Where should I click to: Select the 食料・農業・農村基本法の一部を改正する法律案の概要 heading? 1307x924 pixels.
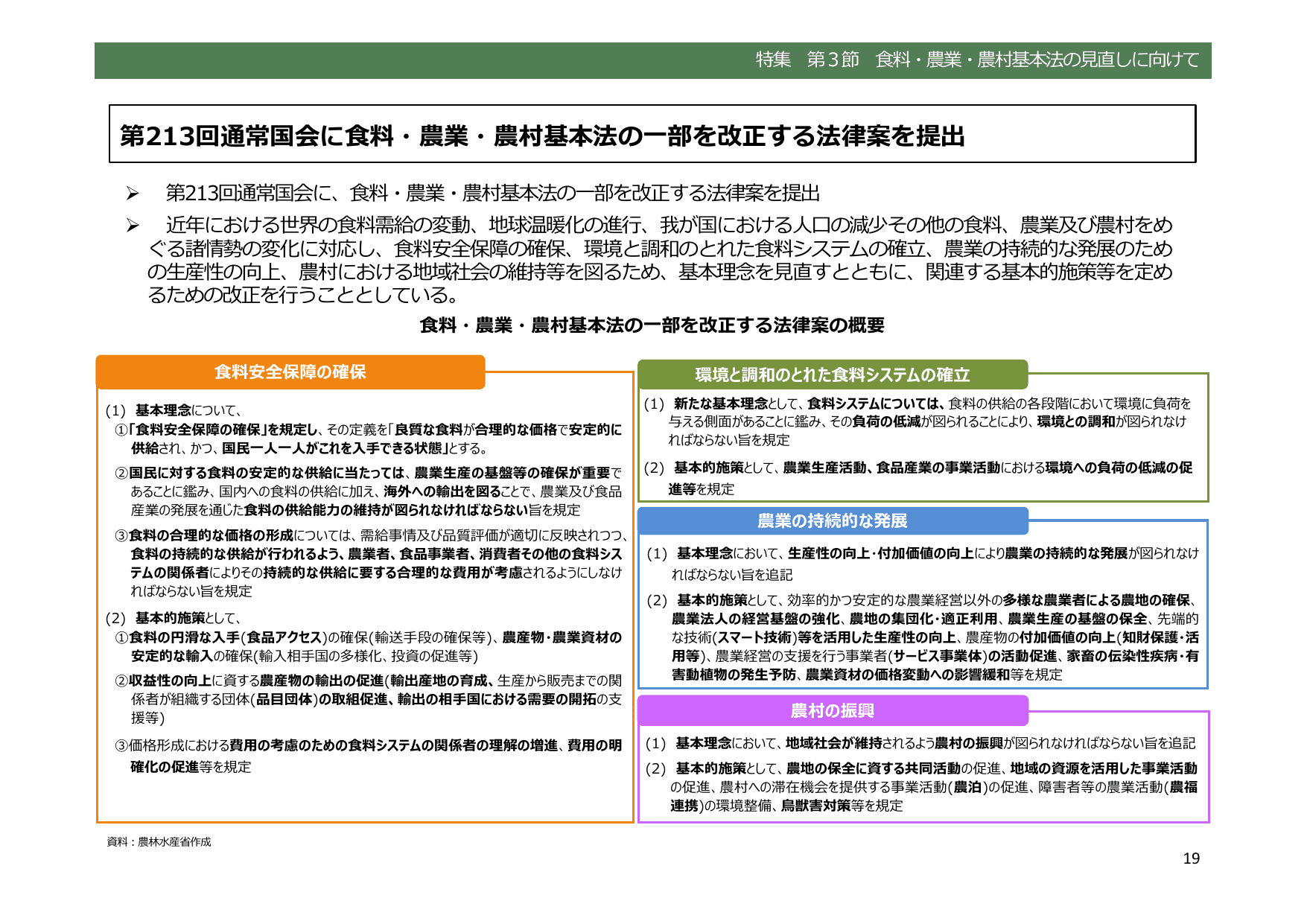pyautogui.click(x=653, y=324)
